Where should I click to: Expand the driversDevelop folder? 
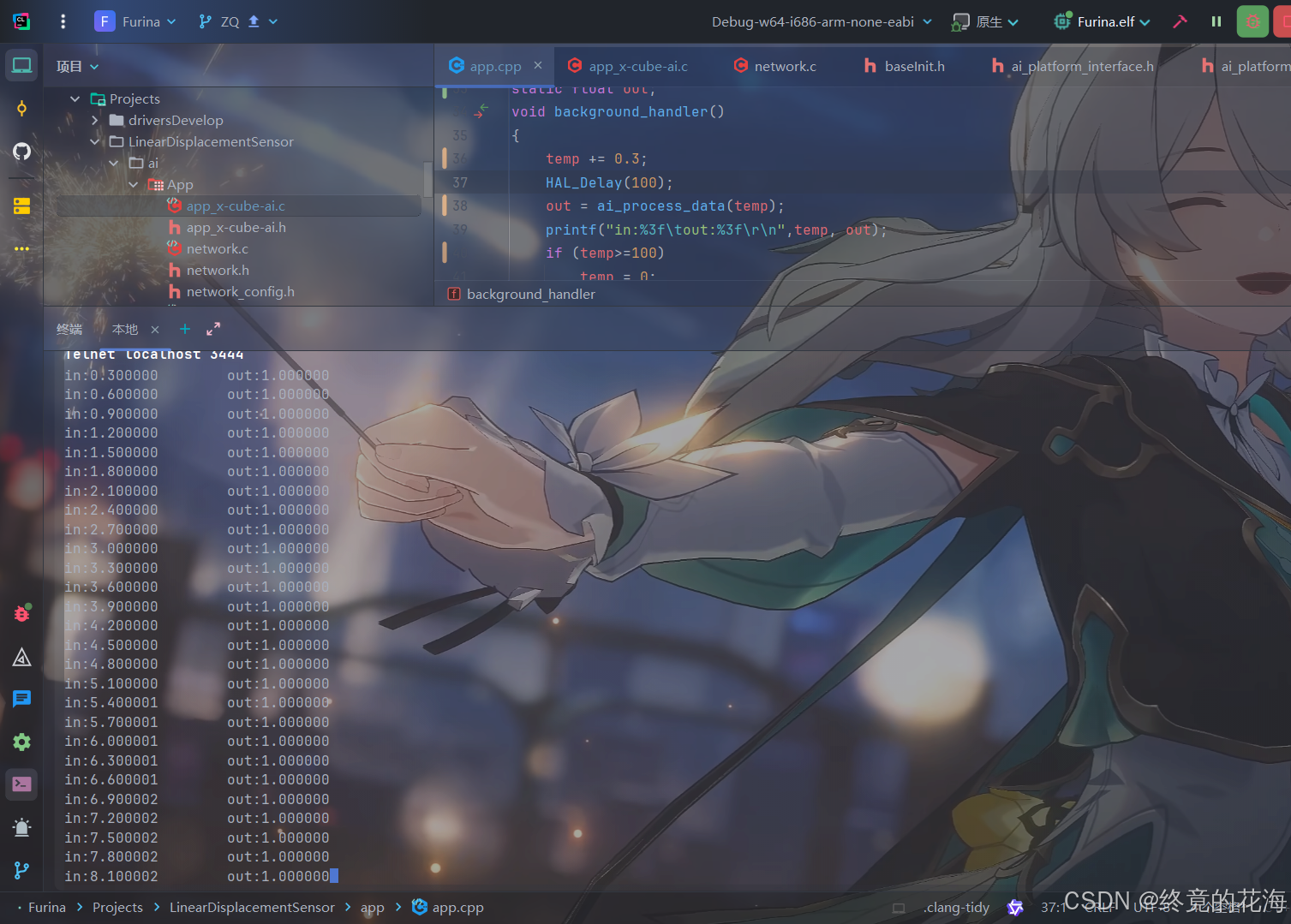(x=94, y=121)
